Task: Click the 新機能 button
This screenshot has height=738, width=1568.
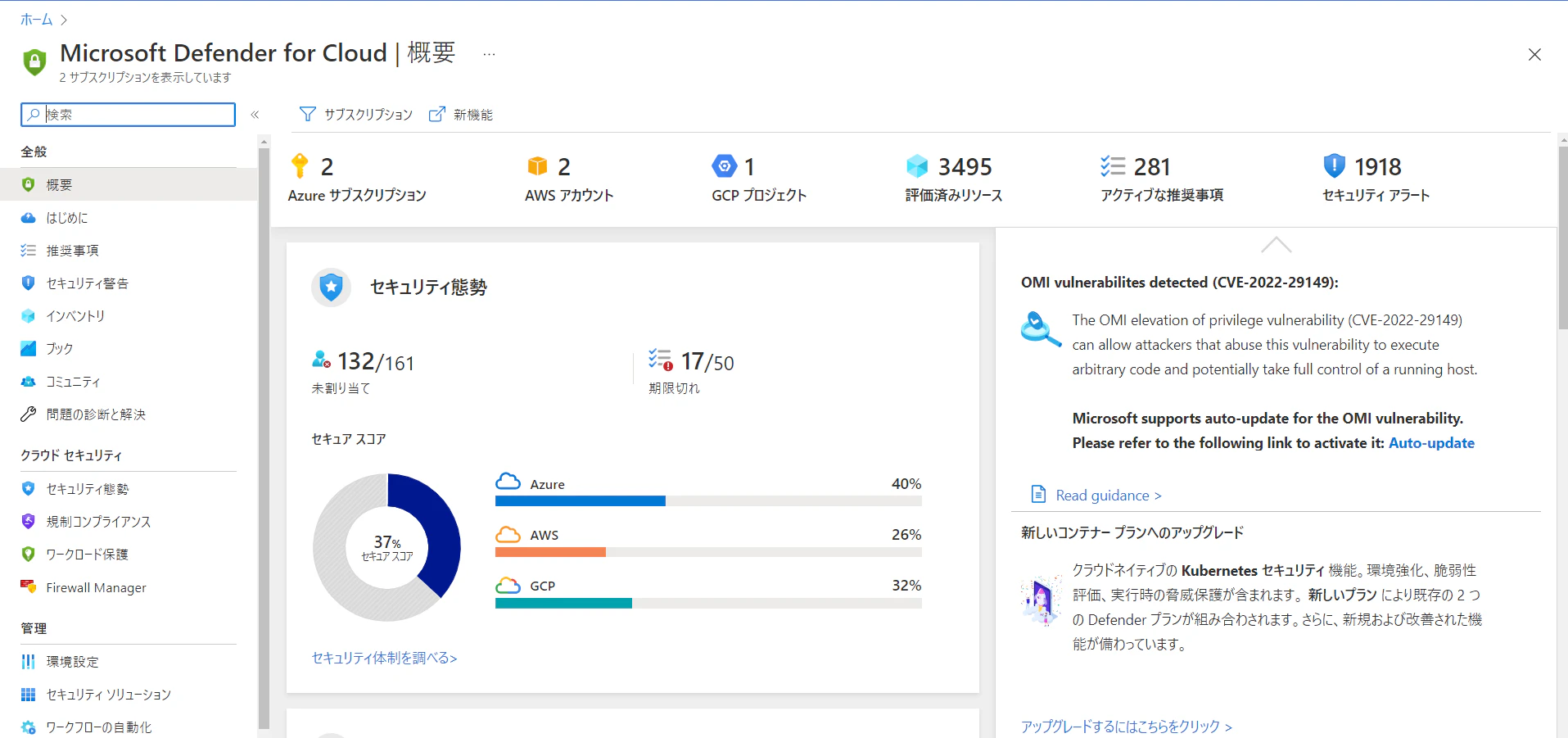Action: (x=461, y=114)
